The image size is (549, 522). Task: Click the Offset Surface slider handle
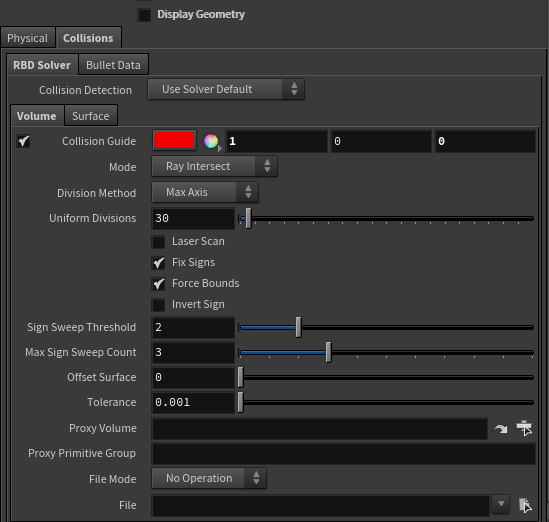pyautogui.click(x=241, y=377)
